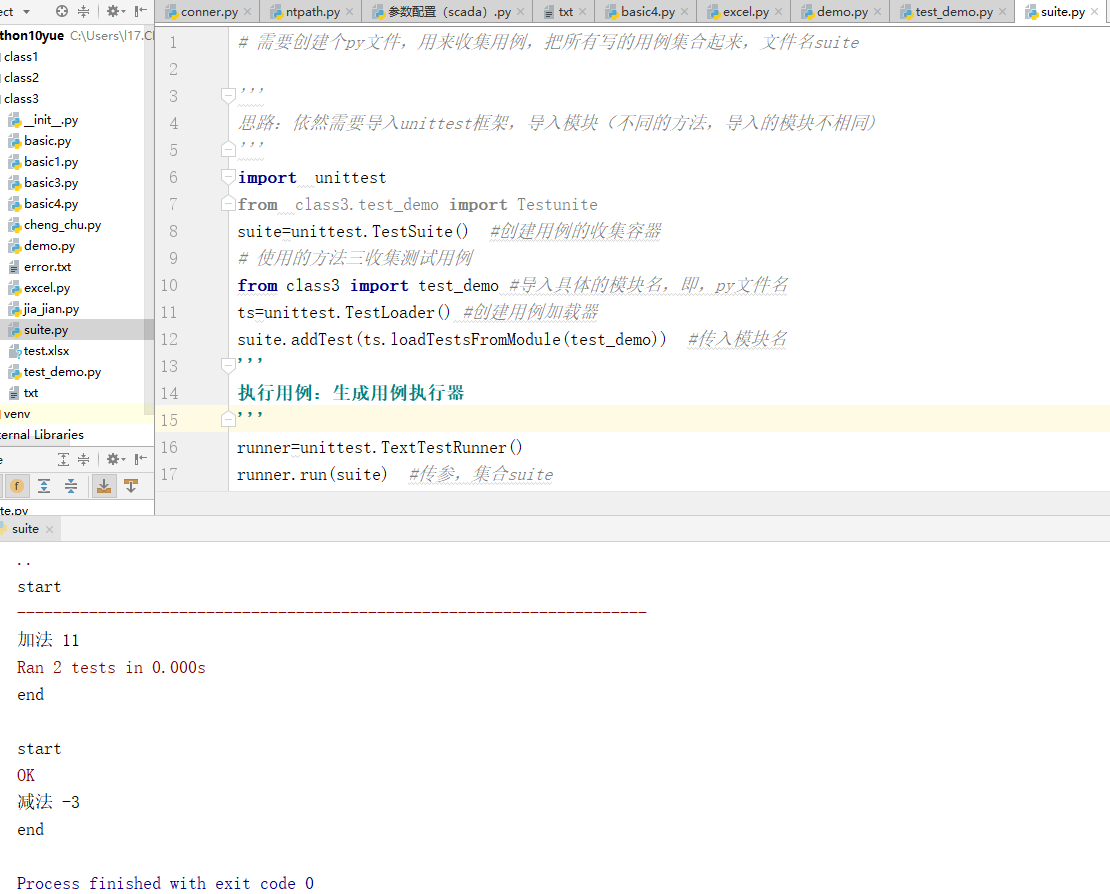Collapse all in Structure panel toolbar

click(84, 459)
